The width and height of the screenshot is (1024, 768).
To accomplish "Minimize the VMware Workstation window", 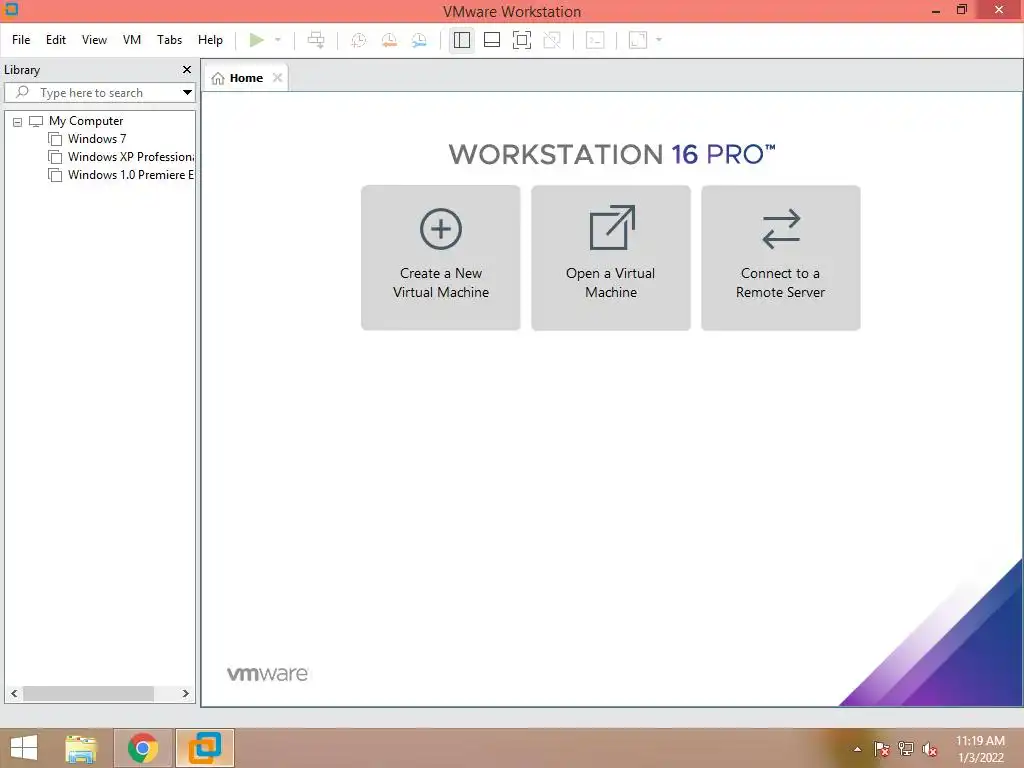I will tap(936, 10).
